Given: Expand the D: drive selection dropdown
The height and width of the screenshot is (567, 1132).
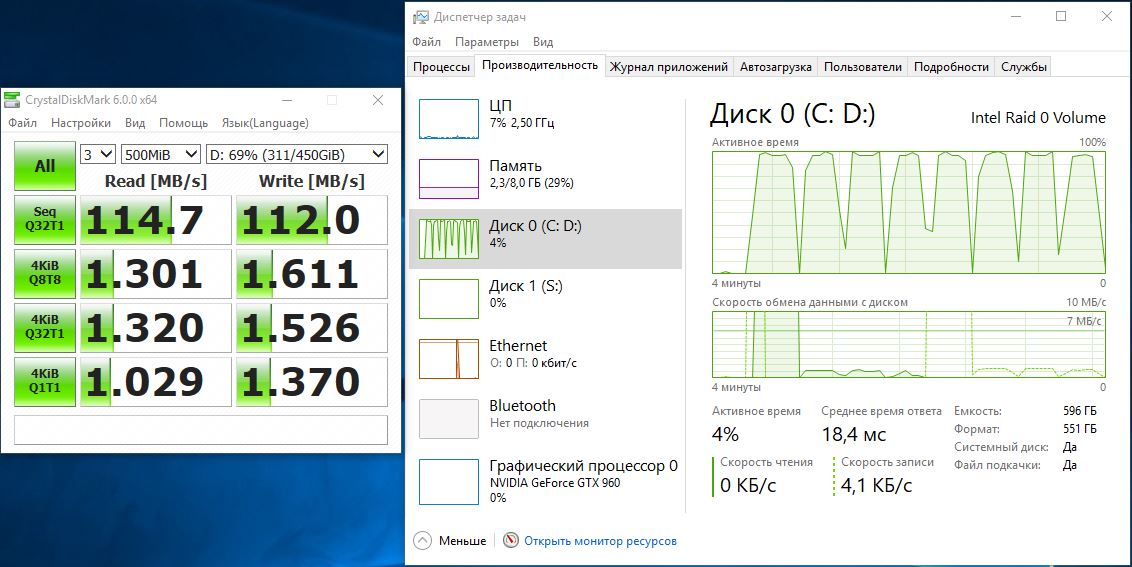Looking at the screenshot, I should point(296,154).
